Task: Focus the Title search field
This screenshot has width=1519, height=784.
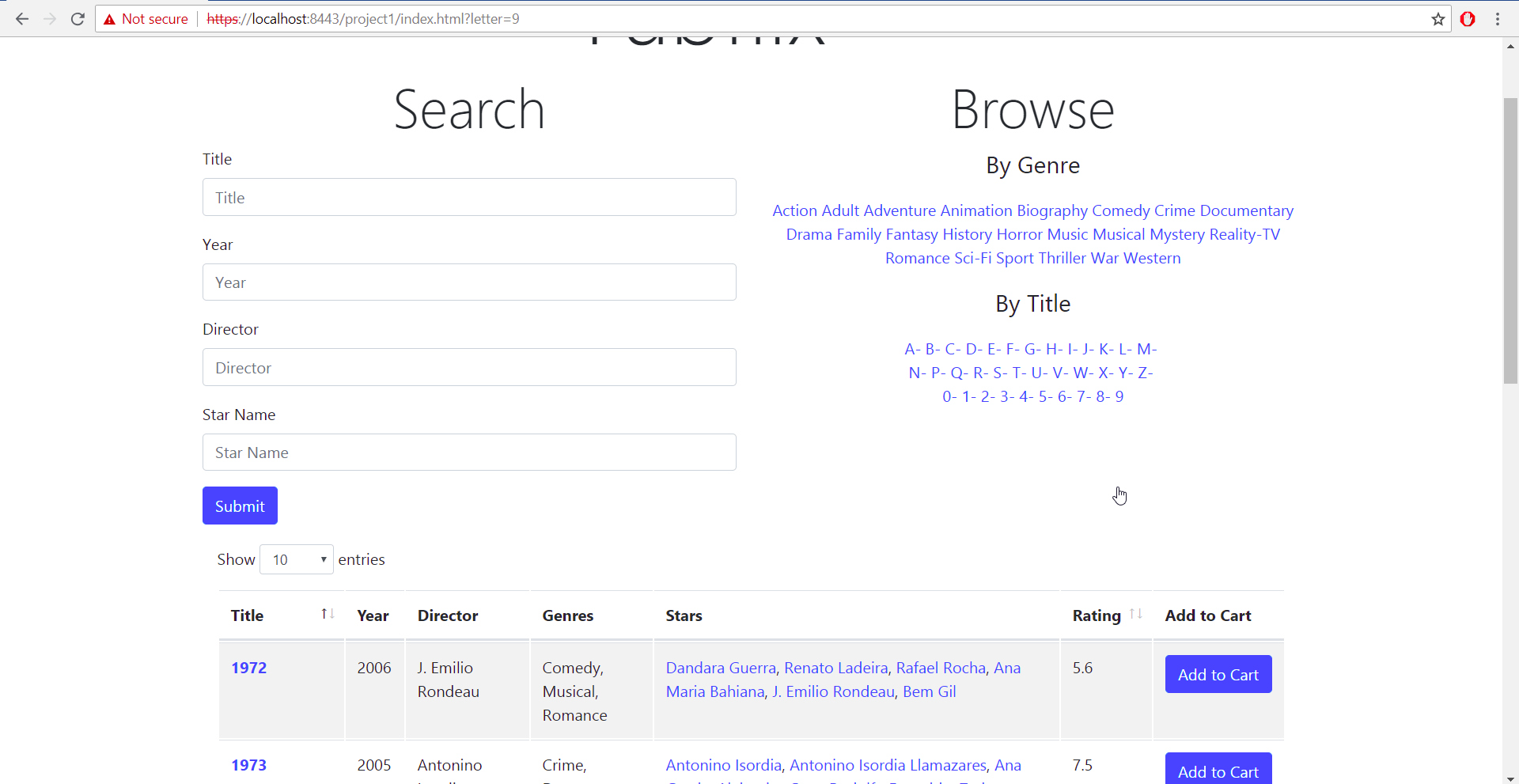Action: pyautogui.click(x=469, y=197)
